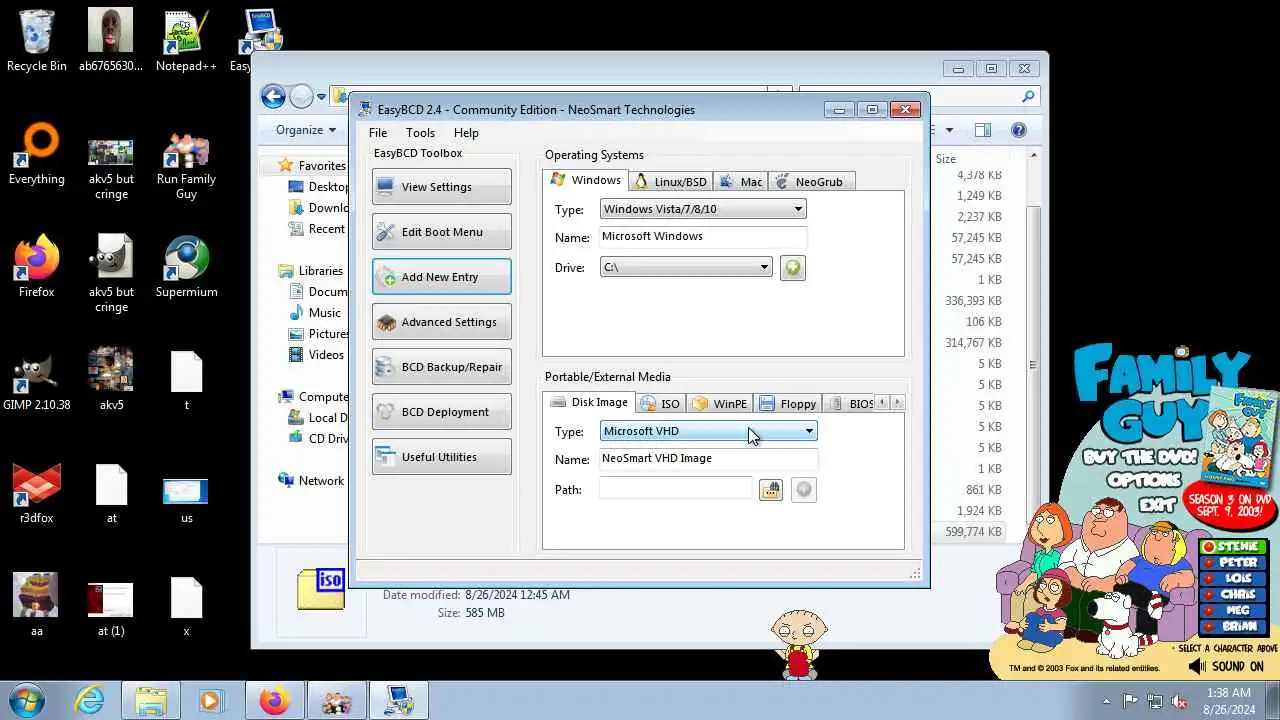Toggle Sound On in Family Guy widget
The image size is (1280, 720).
(x=1227, y=667)
